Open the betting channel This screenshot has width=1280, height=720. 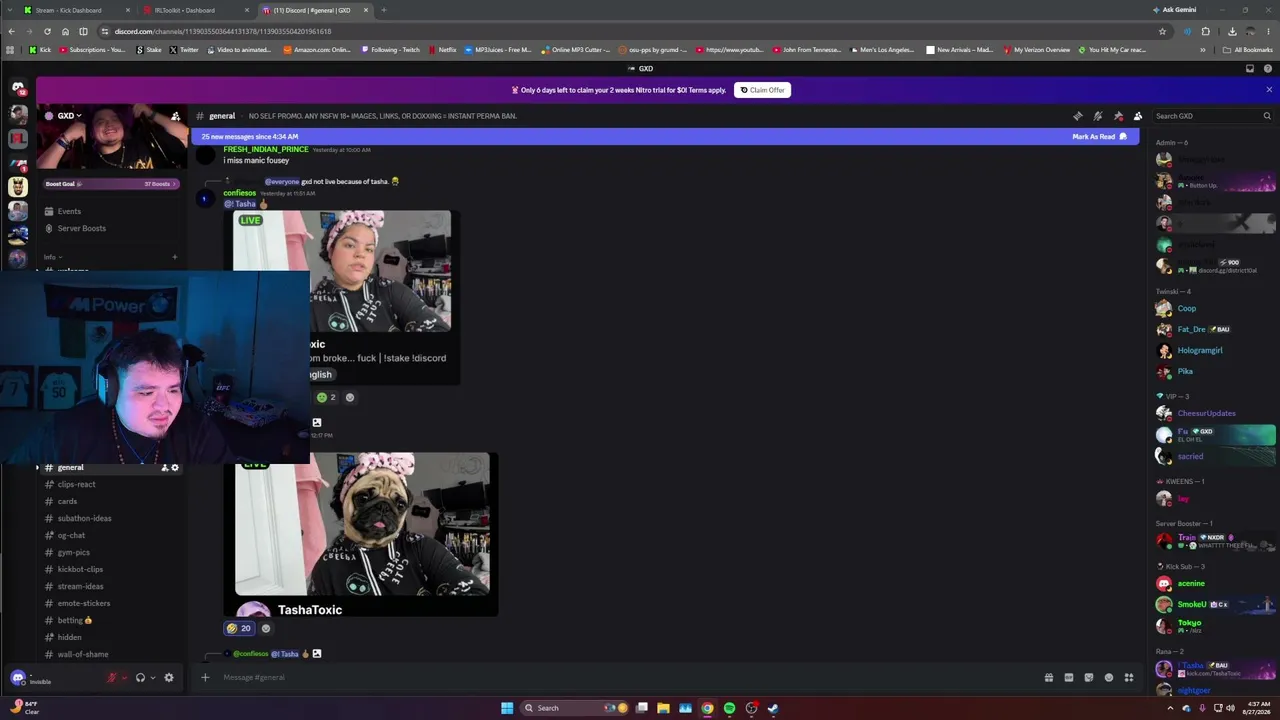74,620
